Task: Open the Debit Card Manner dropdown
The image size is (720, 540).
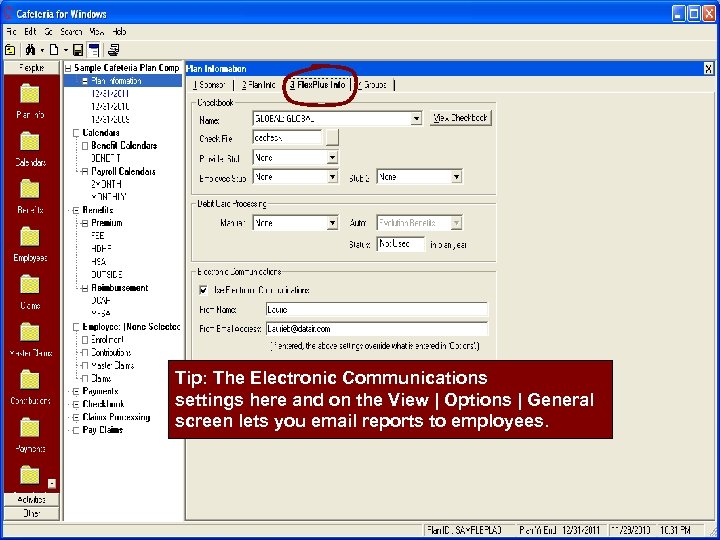Action: pyautogui.click(x=332, y=223)
